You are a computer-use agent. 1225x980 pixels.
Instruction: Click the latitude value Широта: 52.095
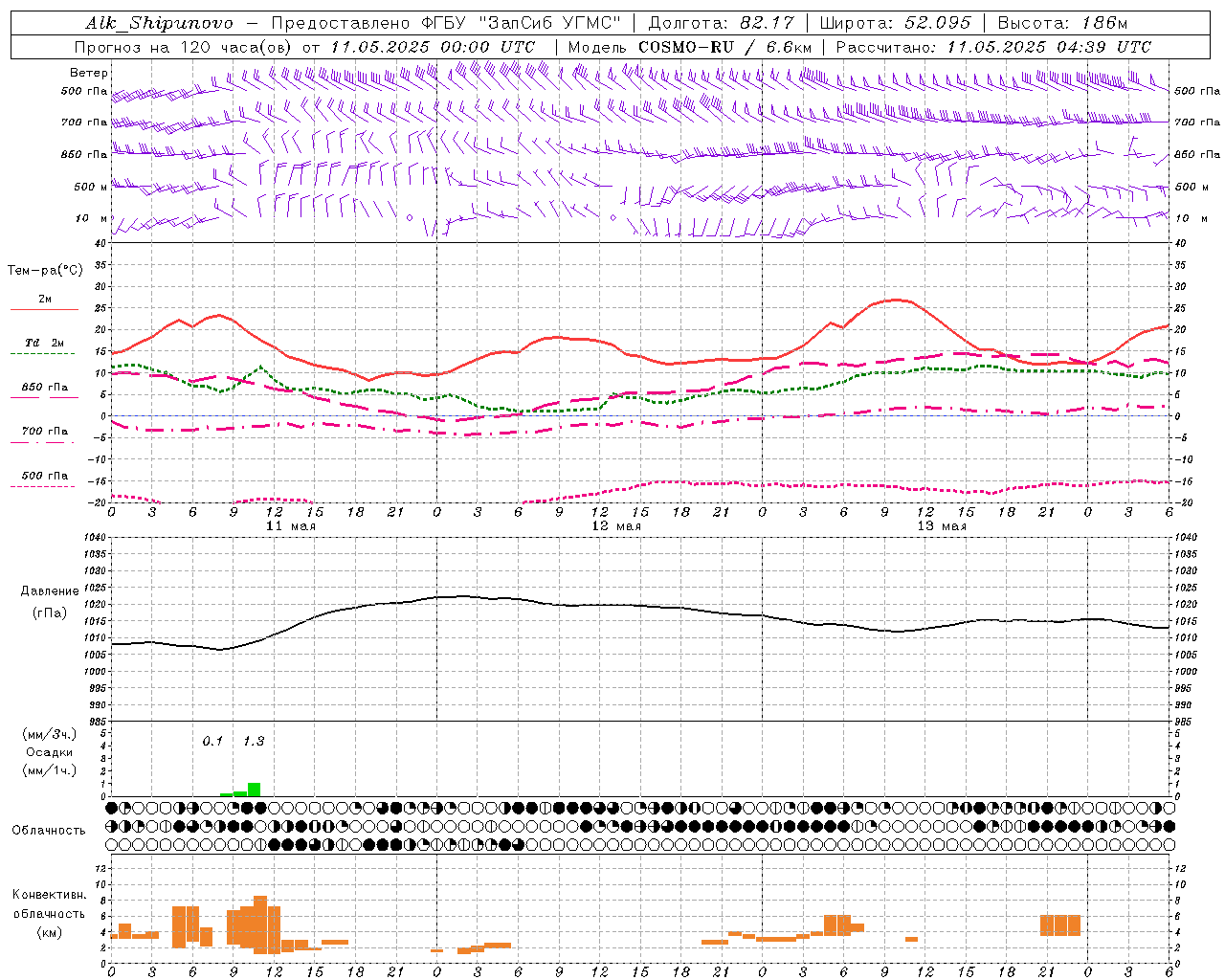pyautogui.click(x=896, y=23)
